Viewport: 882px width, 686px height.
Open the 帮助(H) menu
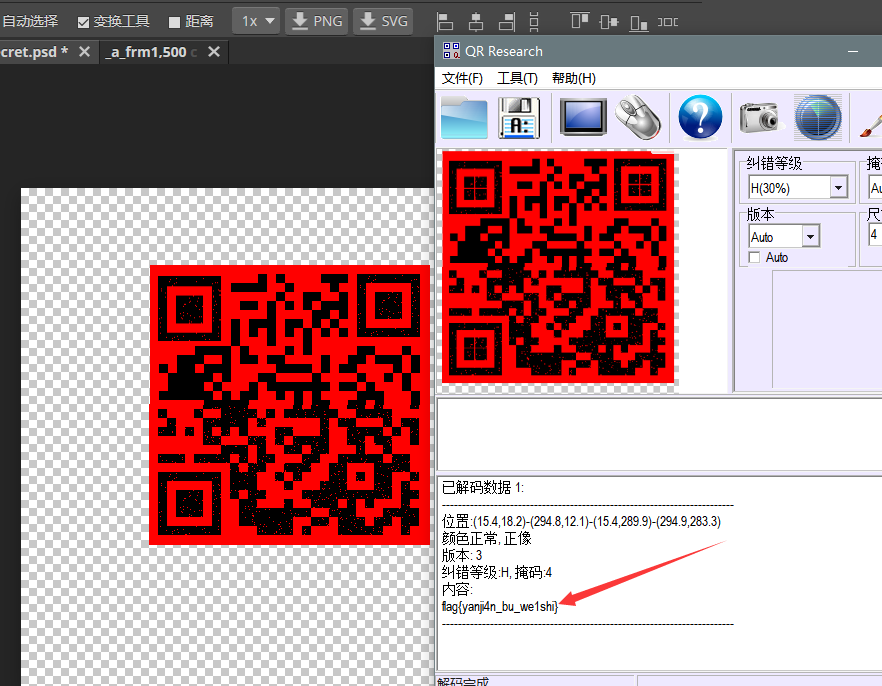[x=574, y=78]
